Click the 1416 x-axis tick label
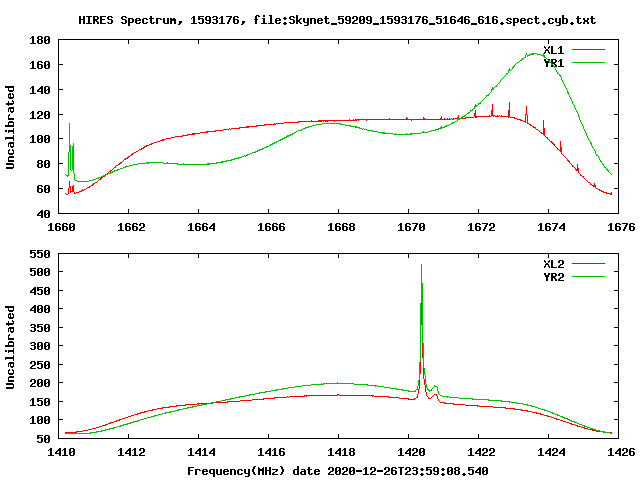The image size is (640, 480). coord(271,452)
